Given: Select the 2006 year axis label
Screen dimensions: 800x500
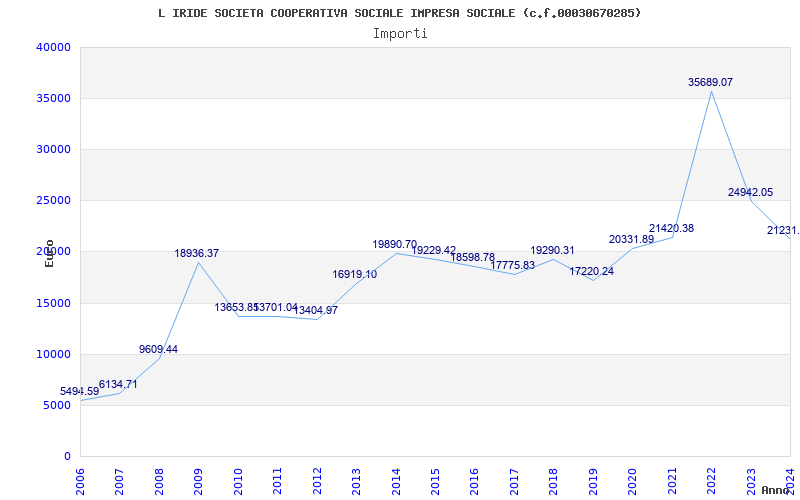Looking at the screenshot, I should pyautogui.click(x=81, y=478).
